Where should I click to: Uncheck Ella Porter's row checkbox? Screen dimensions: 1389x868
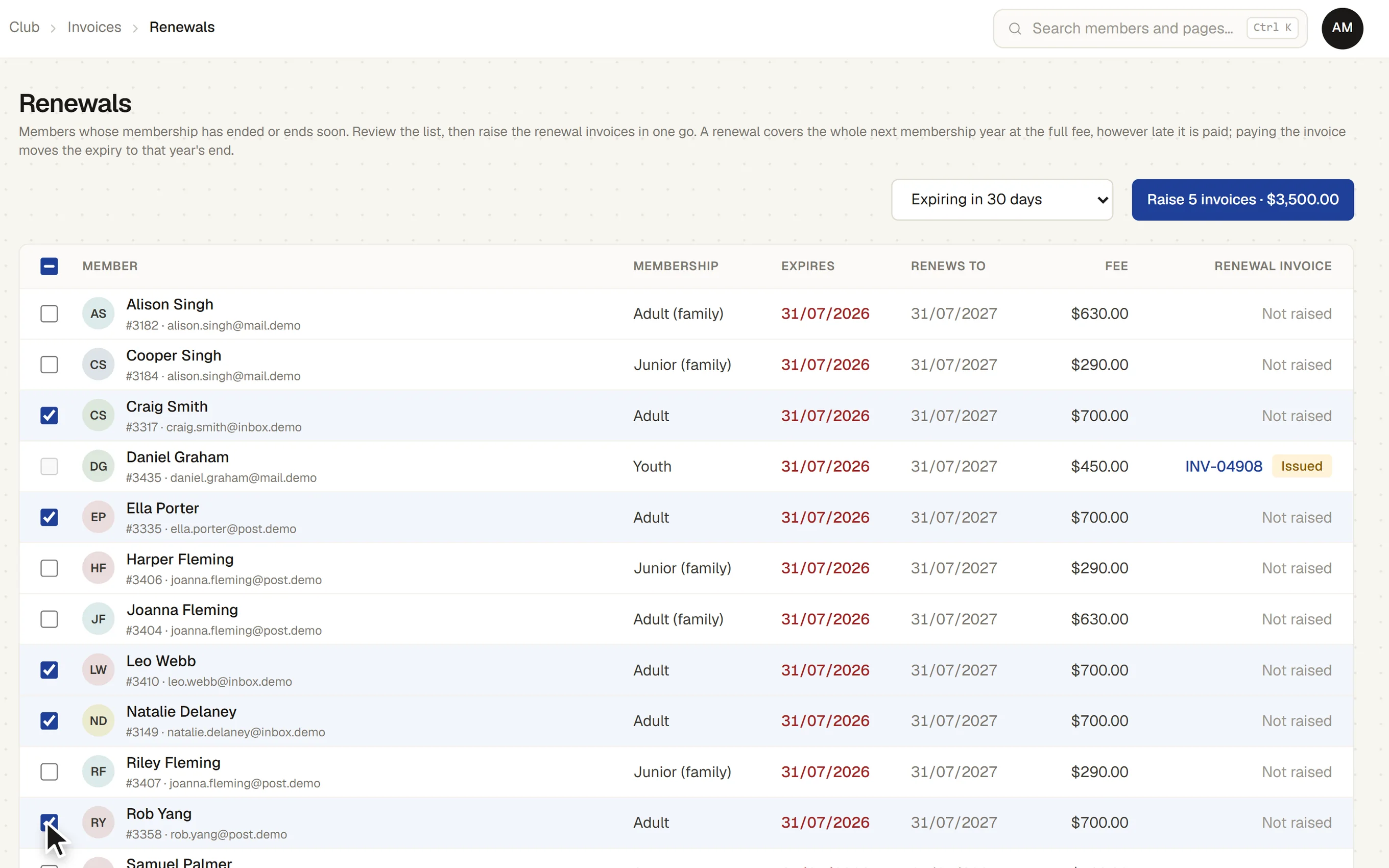coord(50,517)
